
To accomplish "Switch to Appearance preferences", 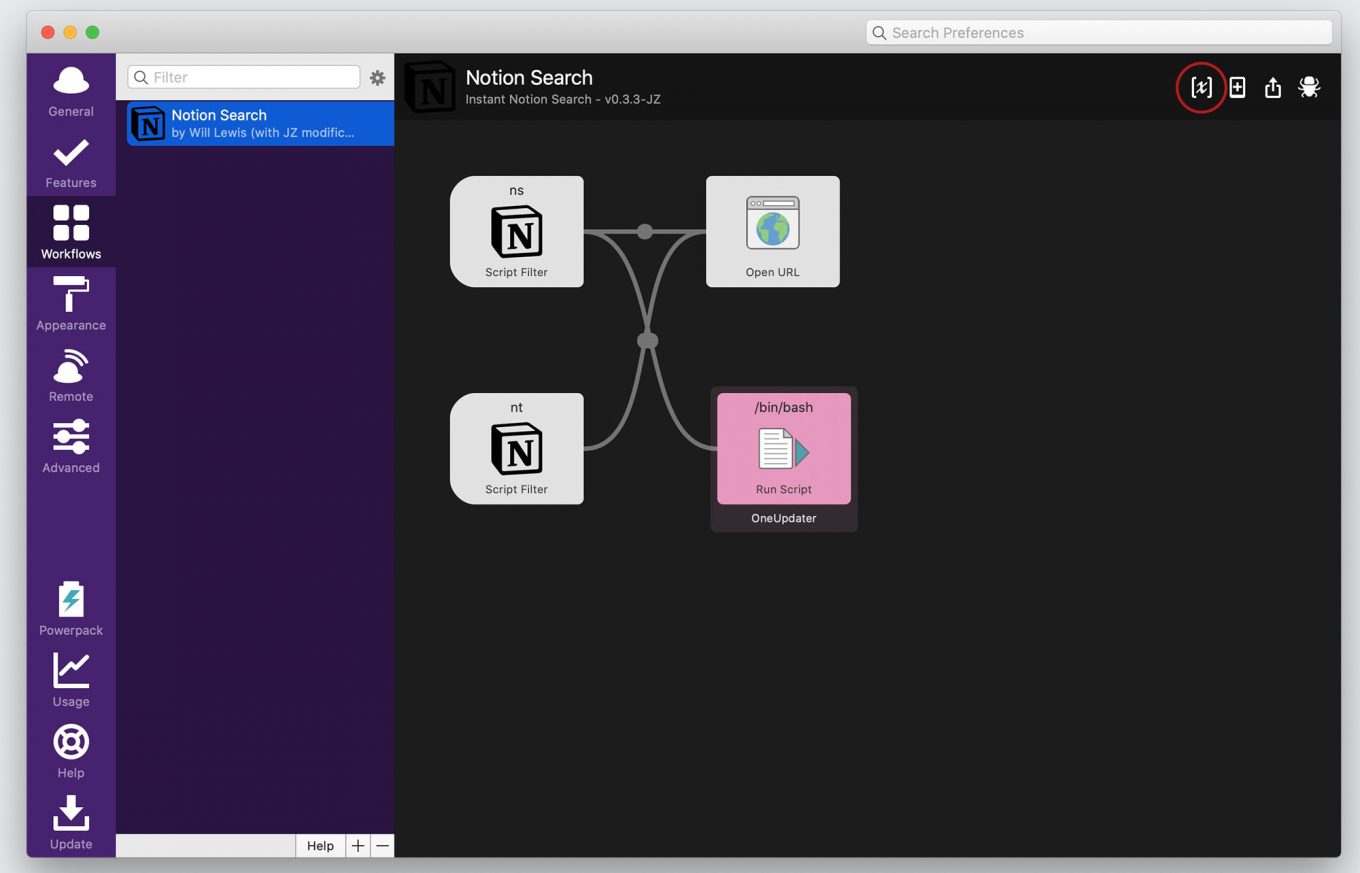I will 70,303.
